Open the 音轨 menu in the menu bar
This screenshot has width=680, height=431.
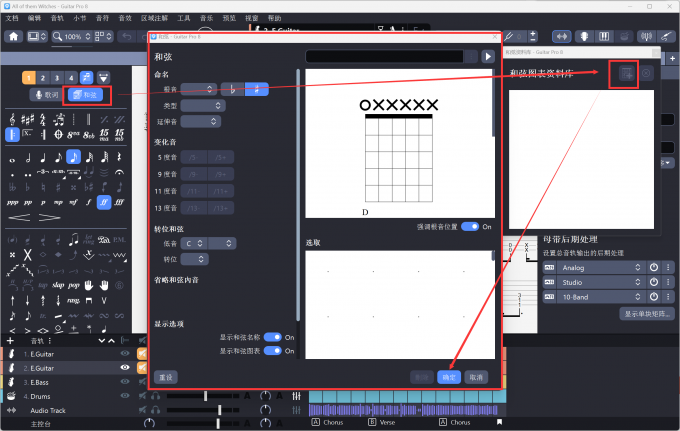(x=57, y=18)
